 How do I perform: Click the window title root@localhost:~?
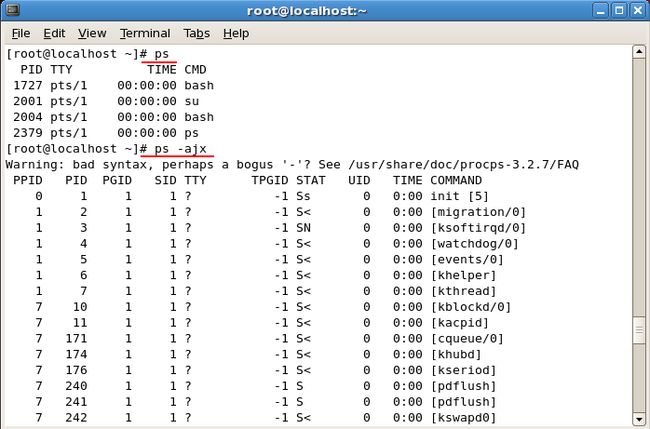point(307,10)
